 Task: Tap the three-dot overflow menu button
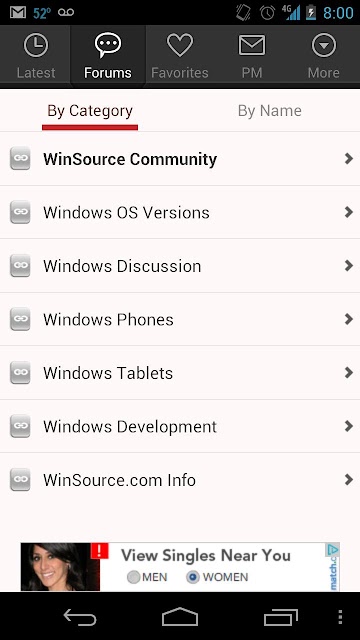(341, 617)
